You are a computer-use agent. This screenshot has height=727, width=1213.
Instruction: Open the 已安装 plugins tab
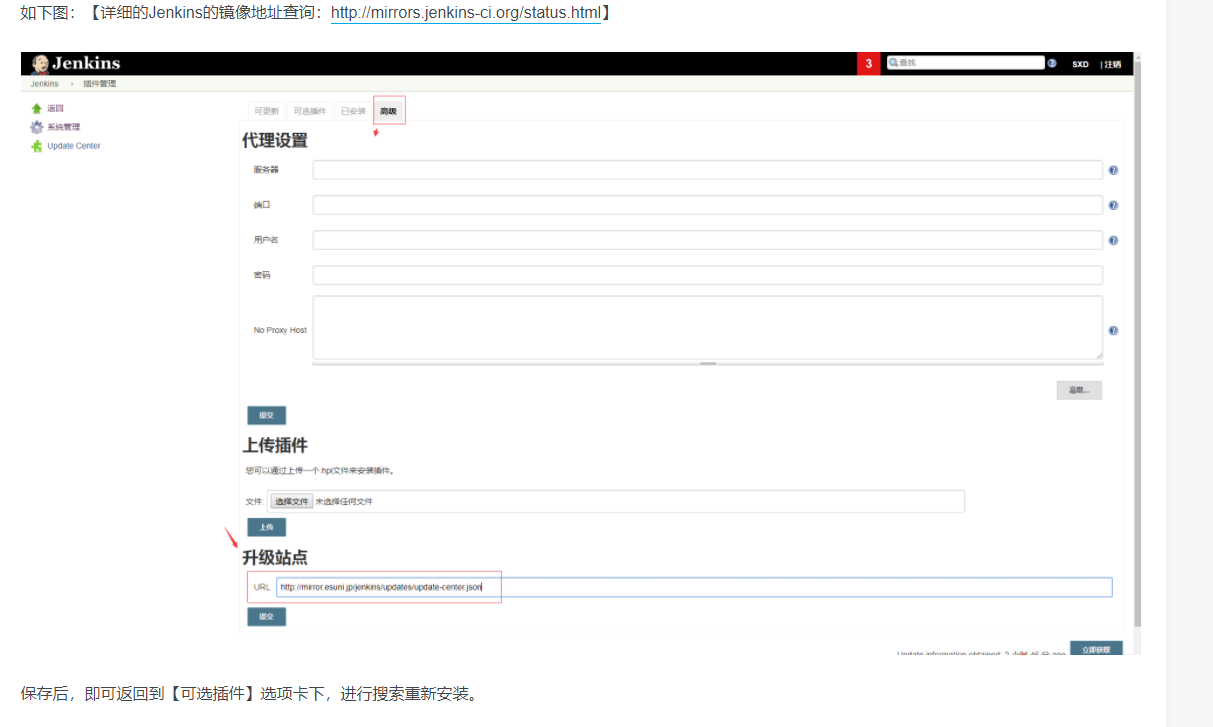coord(352,110)
